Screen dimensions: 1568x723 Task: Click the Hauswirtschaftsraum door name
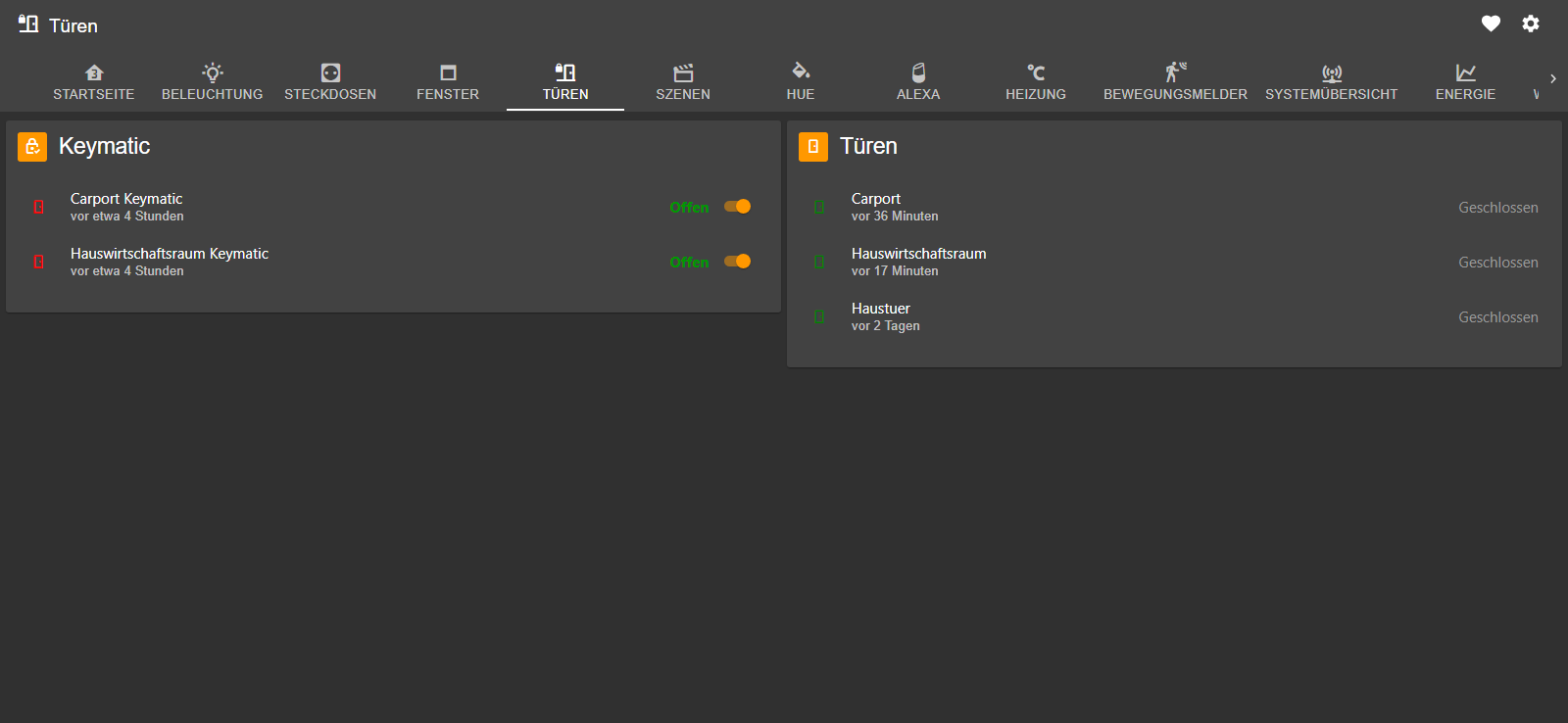pyautogui.click(x=919, y=254)
